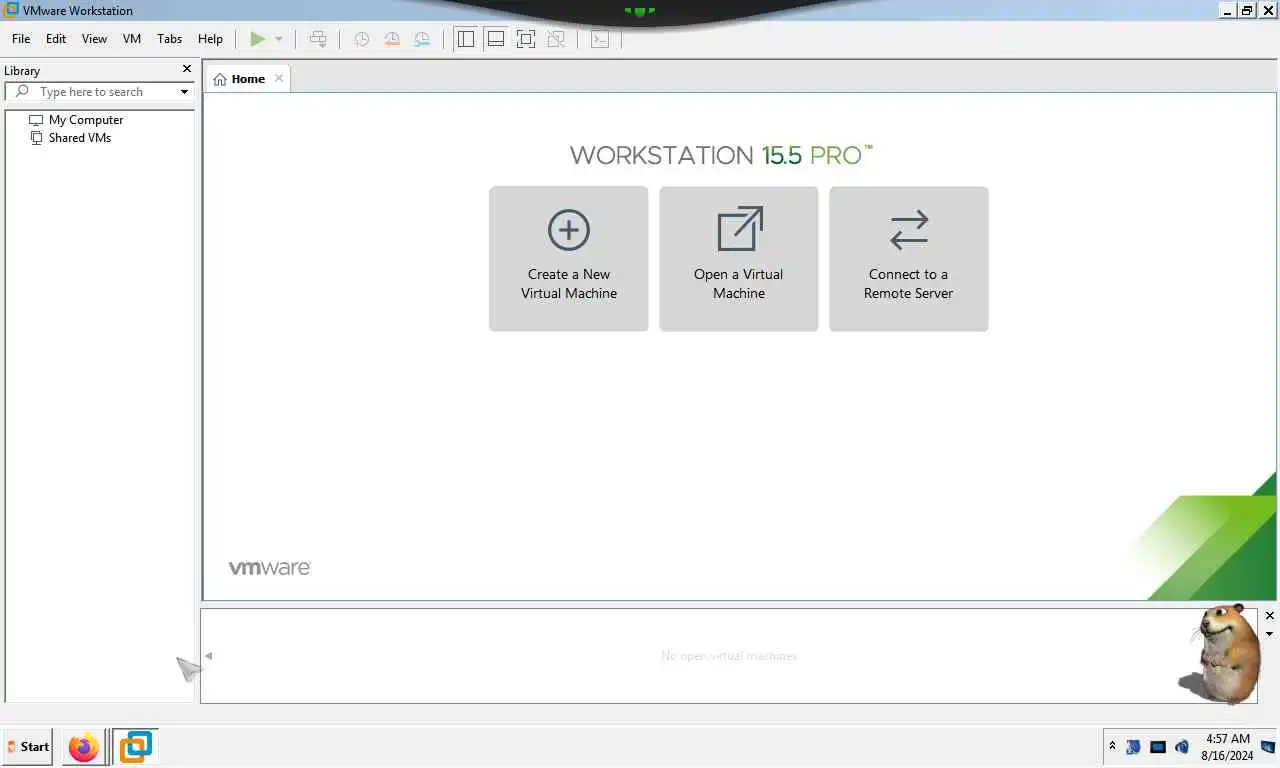
Task: Click the arrow-box icon on Open tile
Action: pos(740,229)
